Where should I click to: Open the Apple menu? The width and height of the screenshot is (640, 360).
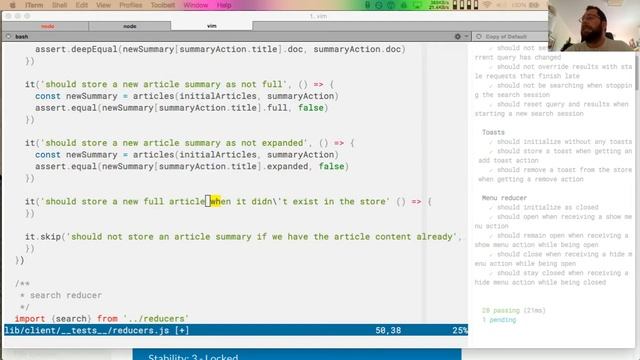tap(12, 5)
